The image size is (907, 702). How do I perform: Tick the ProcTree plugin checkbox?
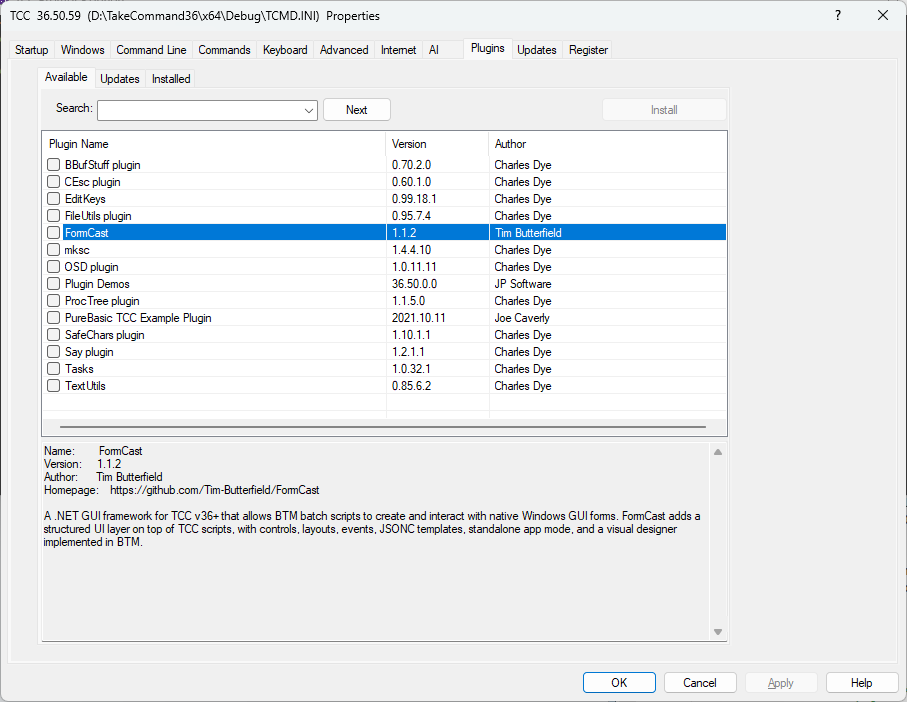53,301
